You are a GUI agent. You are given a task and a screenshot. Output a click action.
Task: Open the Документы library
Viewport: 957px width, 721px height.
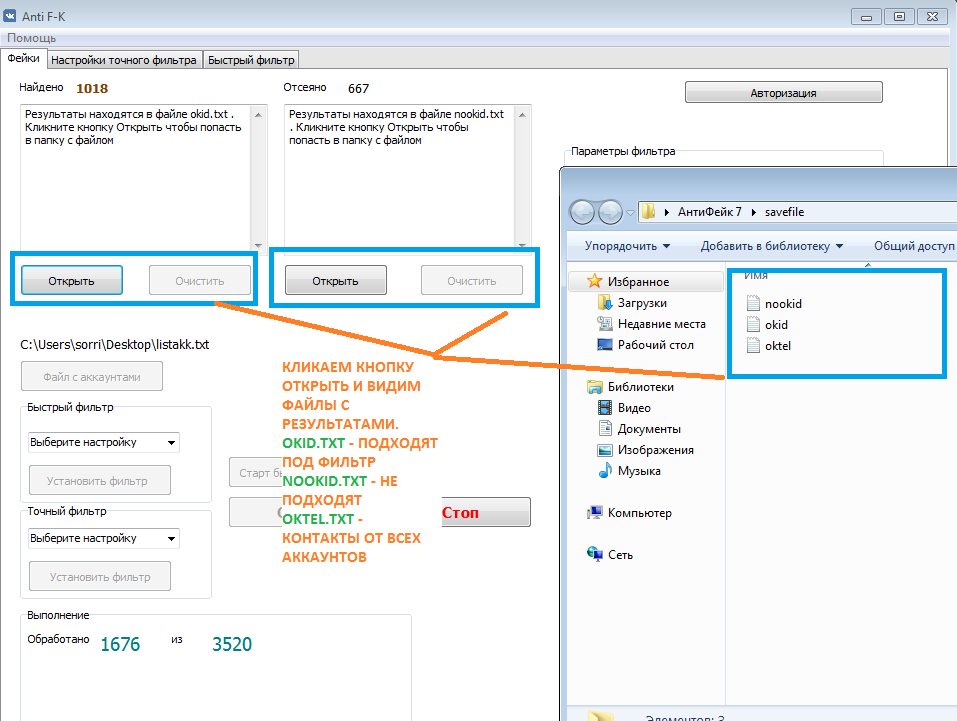tap(649, 429)
